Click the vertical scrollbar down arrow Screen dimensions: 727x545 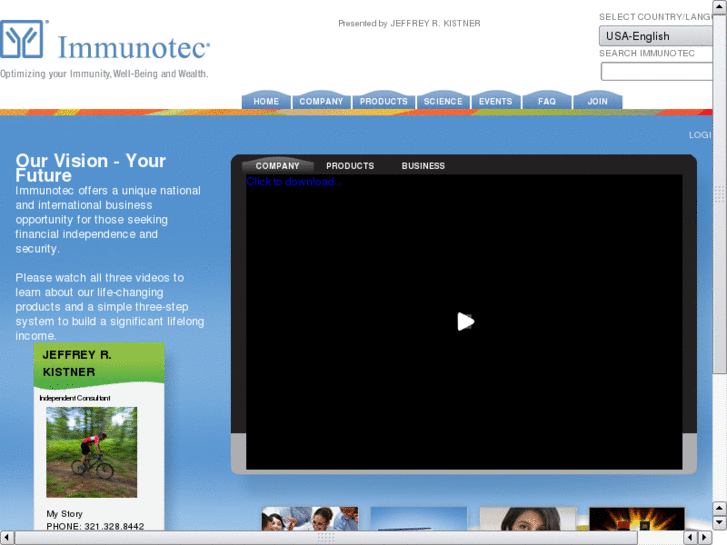(x=720, y=523)
